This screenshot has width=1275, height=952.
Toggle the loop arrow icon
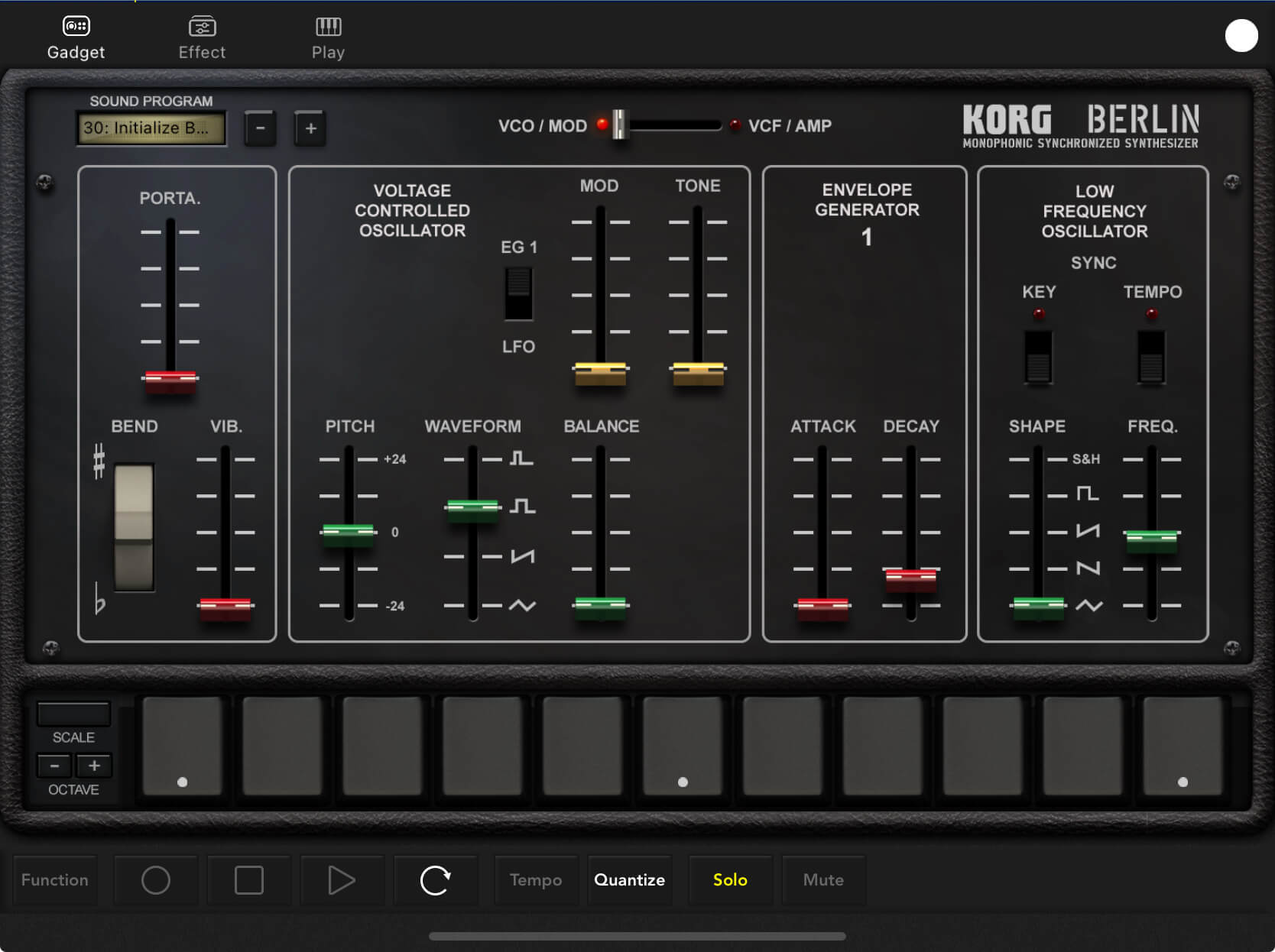pyautogui.click(x=435, y=880)
